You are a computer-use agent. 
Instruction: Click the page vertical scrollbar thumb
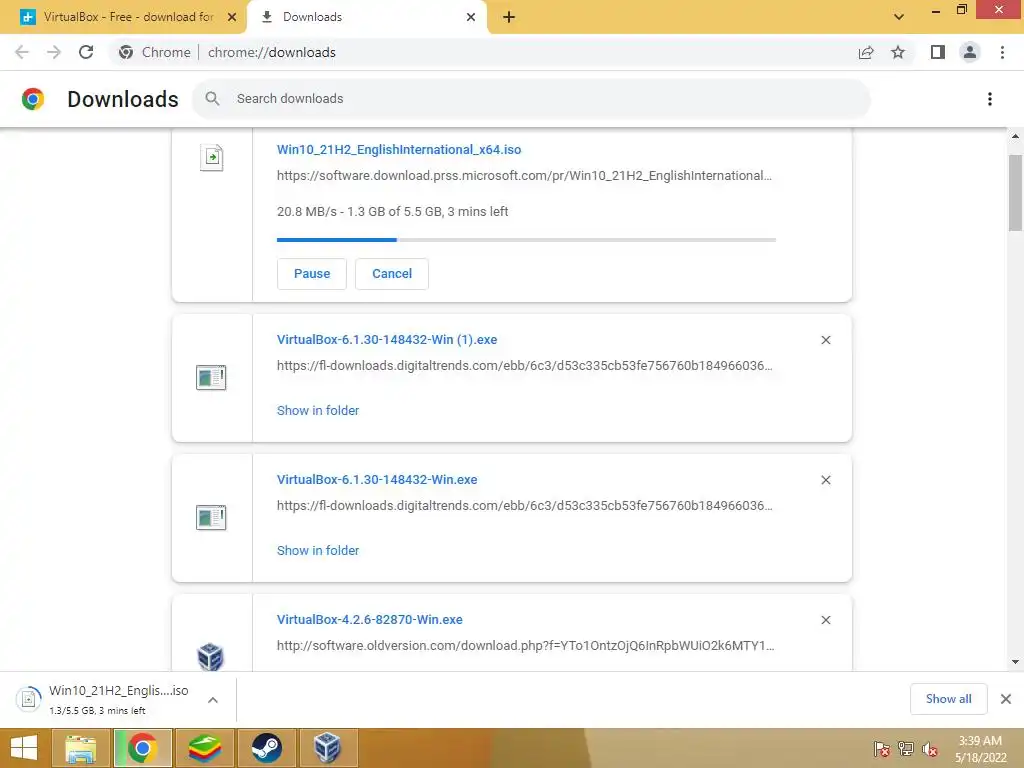(1015, 192)
